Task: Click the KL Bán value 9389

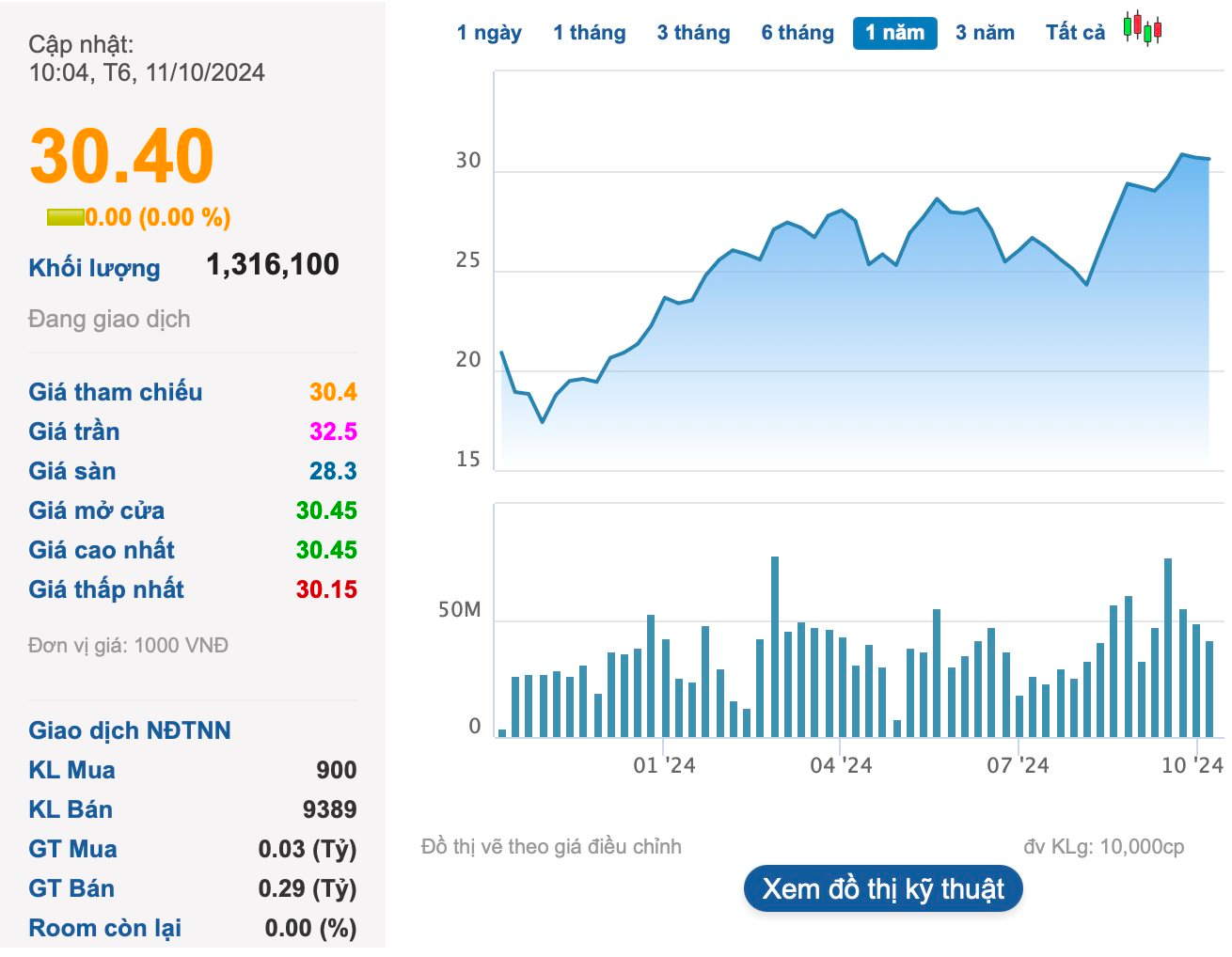Action: click(330, 809)
